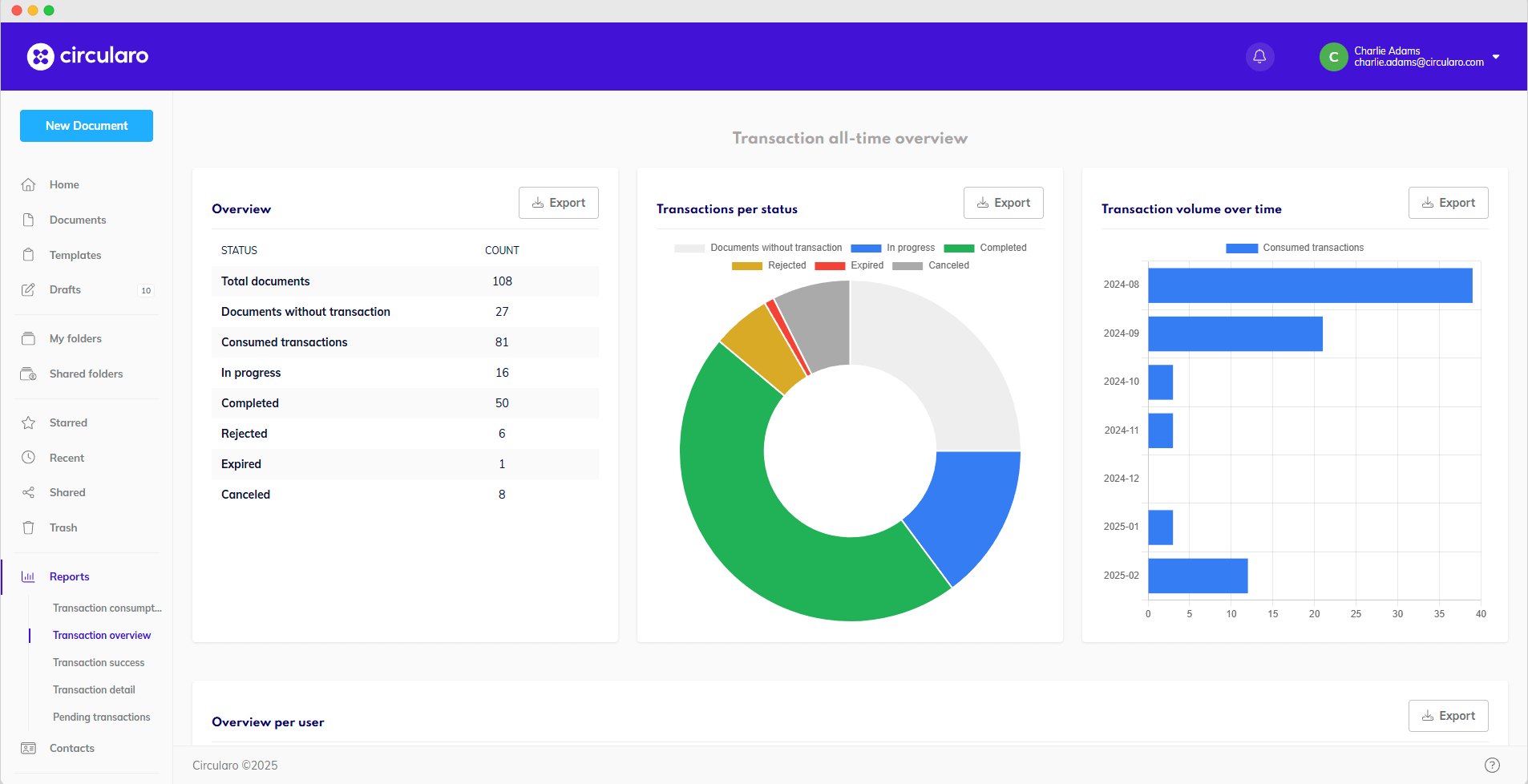This screenshot has width=1528, height=784.
Task: Click the Trash bin icon
Action: click(x=28, y=527)
